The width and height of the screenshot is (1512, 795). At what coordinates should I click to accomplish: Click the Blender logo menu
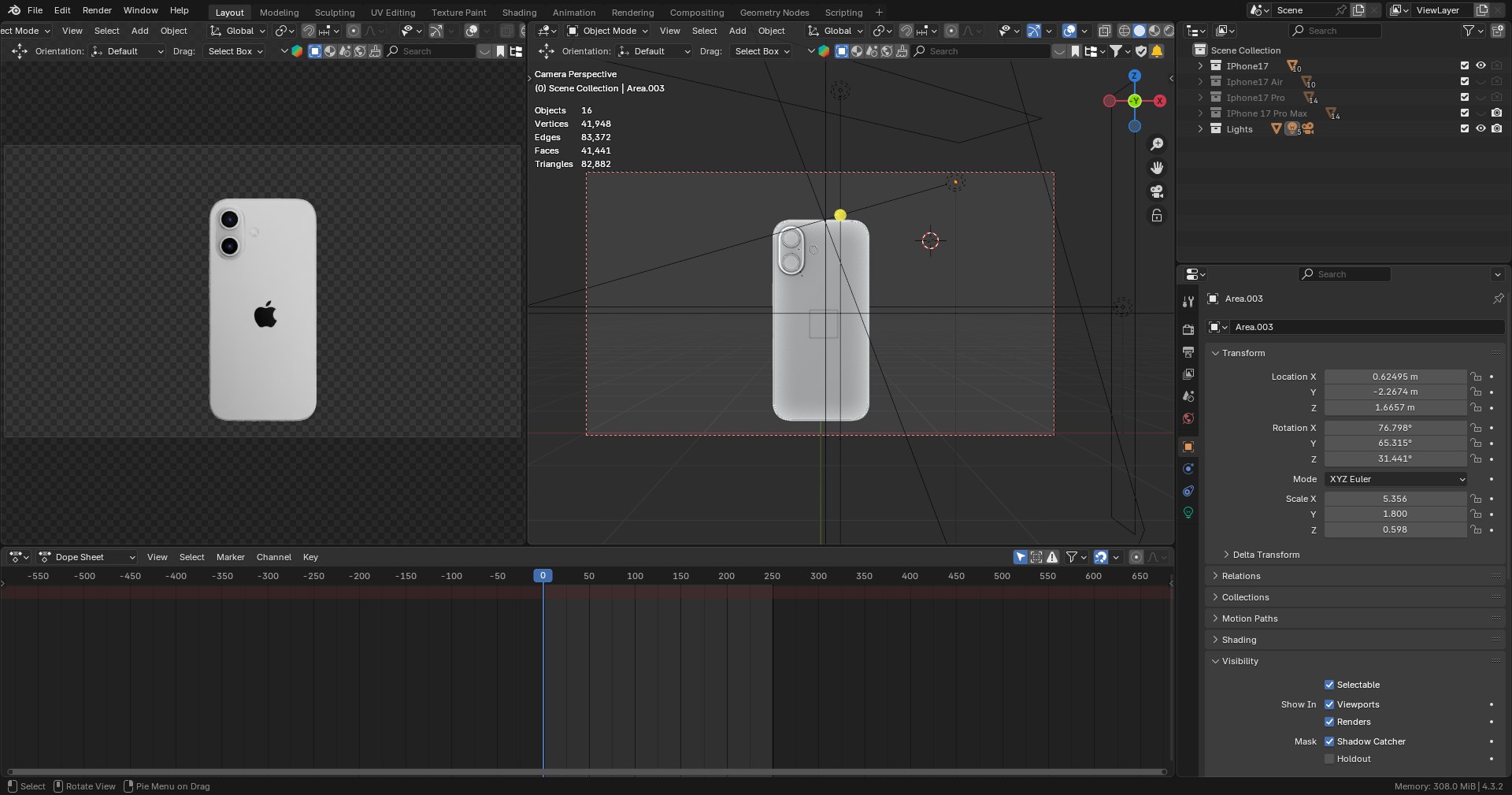coord(13,10)
